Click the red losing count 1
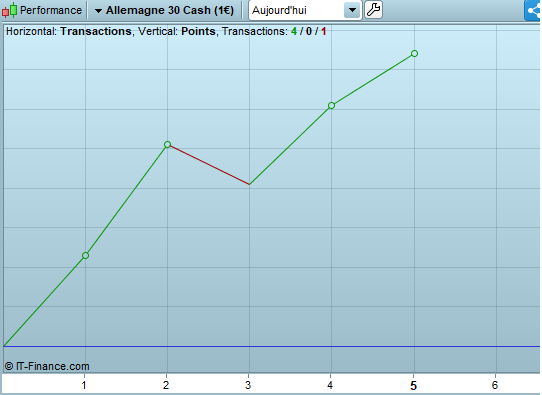Image resolution: width=542 pixels, height=395 pixels. point(324,31)
